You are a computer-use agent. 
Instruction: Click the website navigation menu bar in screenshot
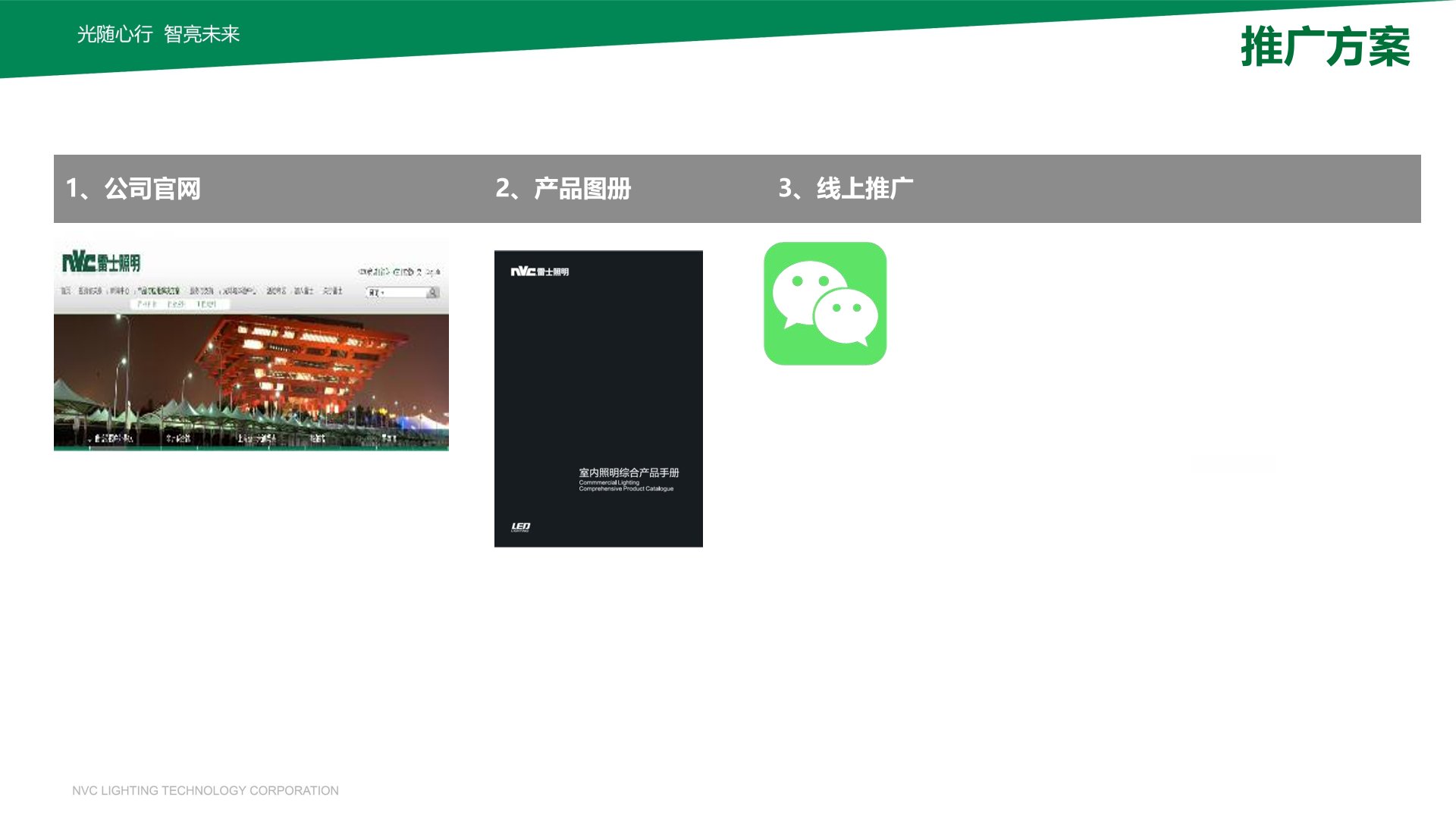pos(202,291)
